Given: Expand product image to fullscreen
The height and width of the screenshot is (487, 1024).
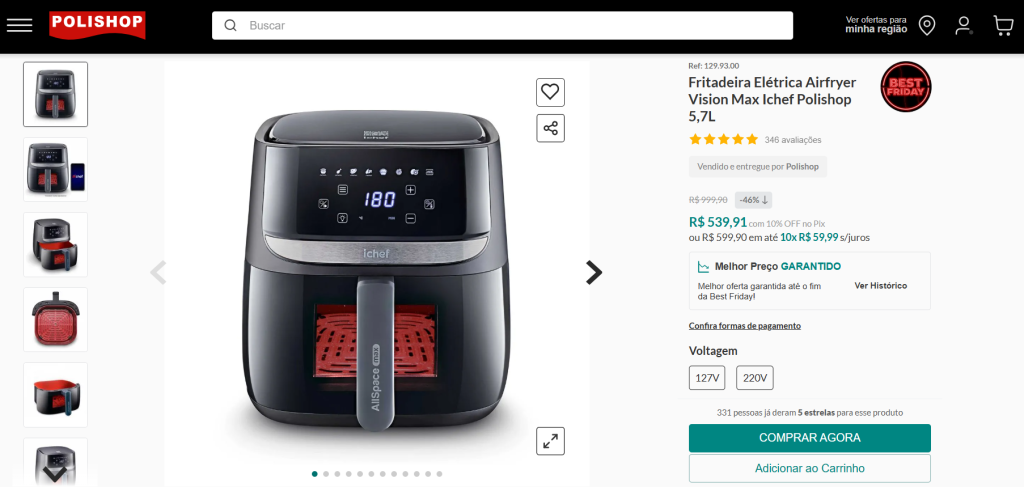Looking at the screenshot, I should coord(551,441).
